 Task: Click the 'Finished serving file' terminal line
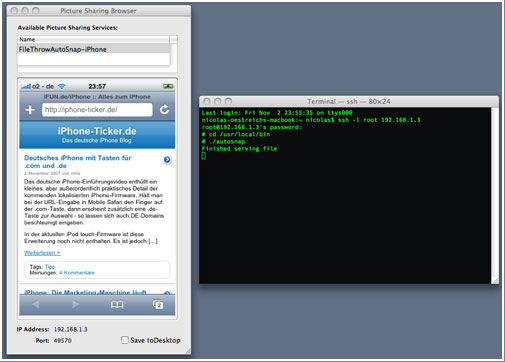tap(239, 149)
